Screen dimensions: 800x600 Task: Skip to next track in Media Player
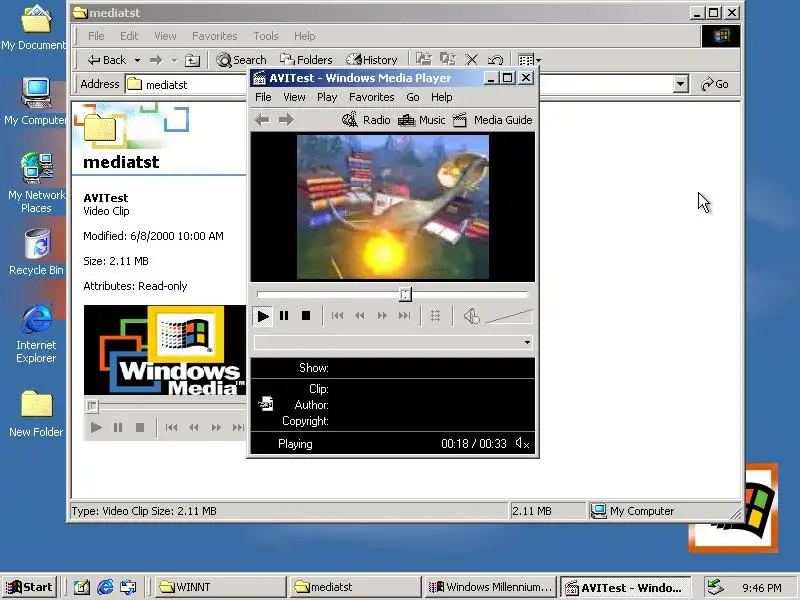405,316
